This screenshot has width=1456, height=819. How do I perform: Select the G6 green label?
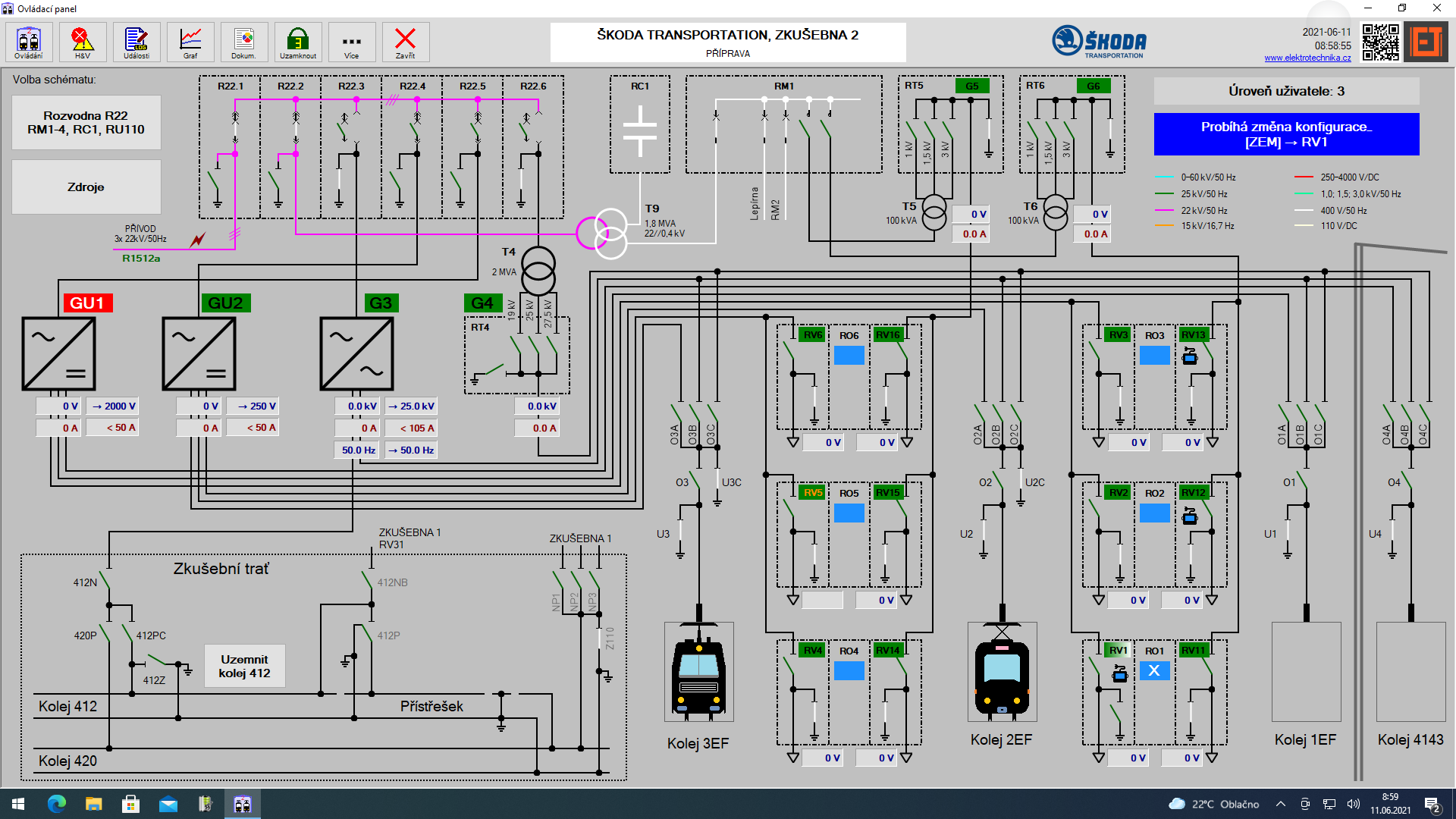coord(1094,86)
